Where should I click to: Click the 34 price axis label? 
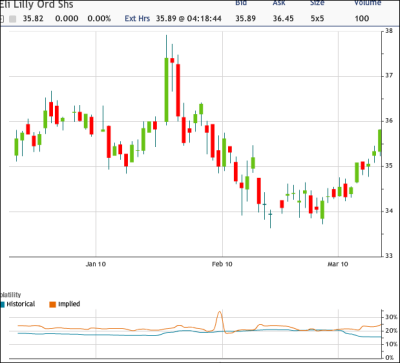[x=389, y=211]
